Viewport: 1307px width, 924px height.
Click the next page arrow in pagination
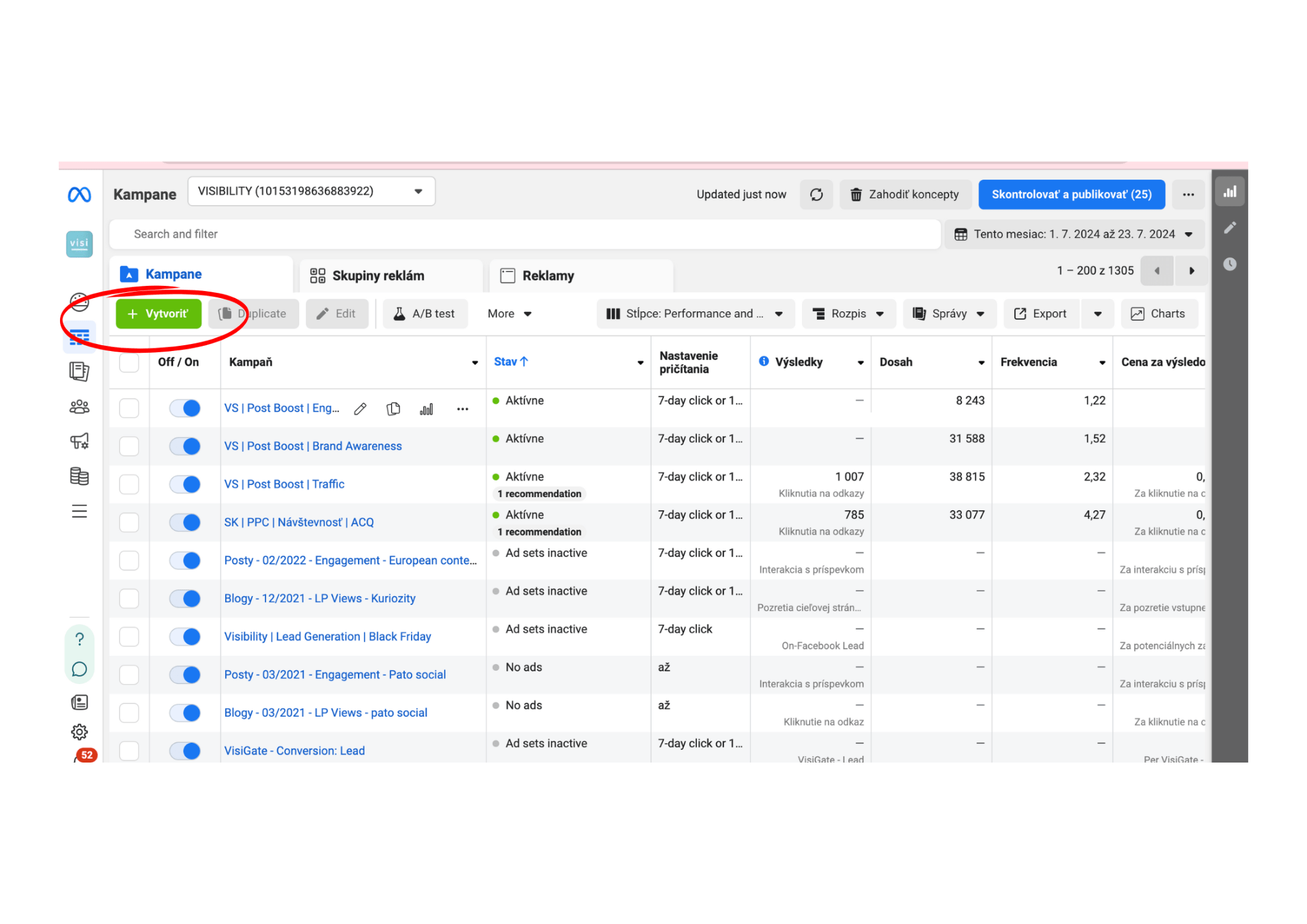[x=1193, y=274]
